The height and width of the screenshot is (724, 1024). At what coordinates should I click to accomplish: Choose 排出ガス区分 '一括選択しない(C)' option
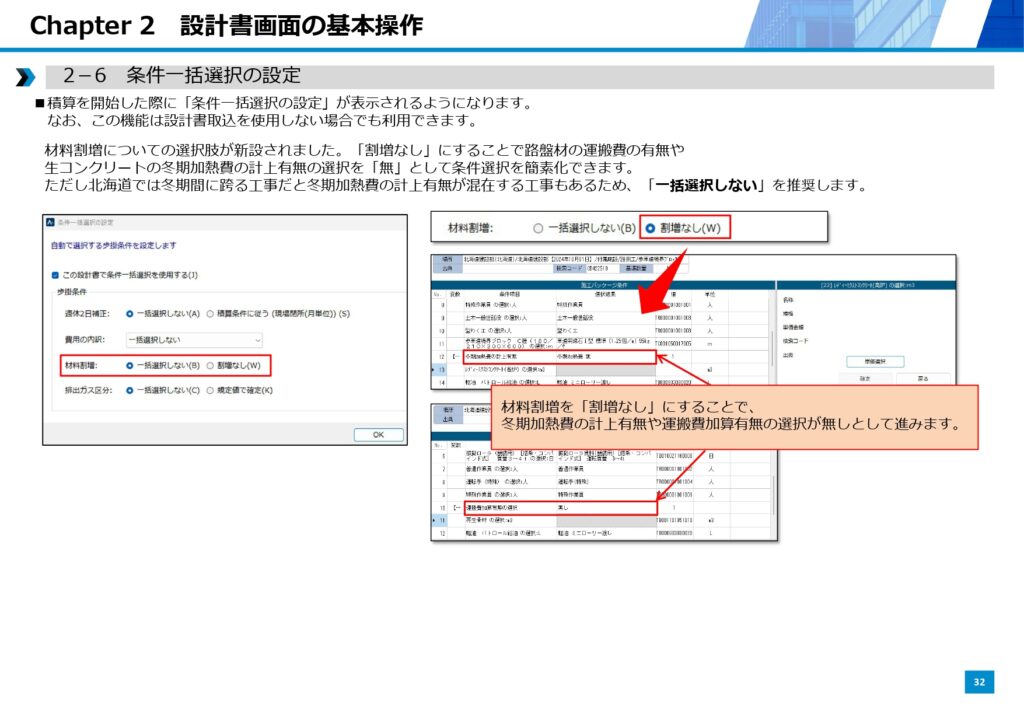(130, 391)
